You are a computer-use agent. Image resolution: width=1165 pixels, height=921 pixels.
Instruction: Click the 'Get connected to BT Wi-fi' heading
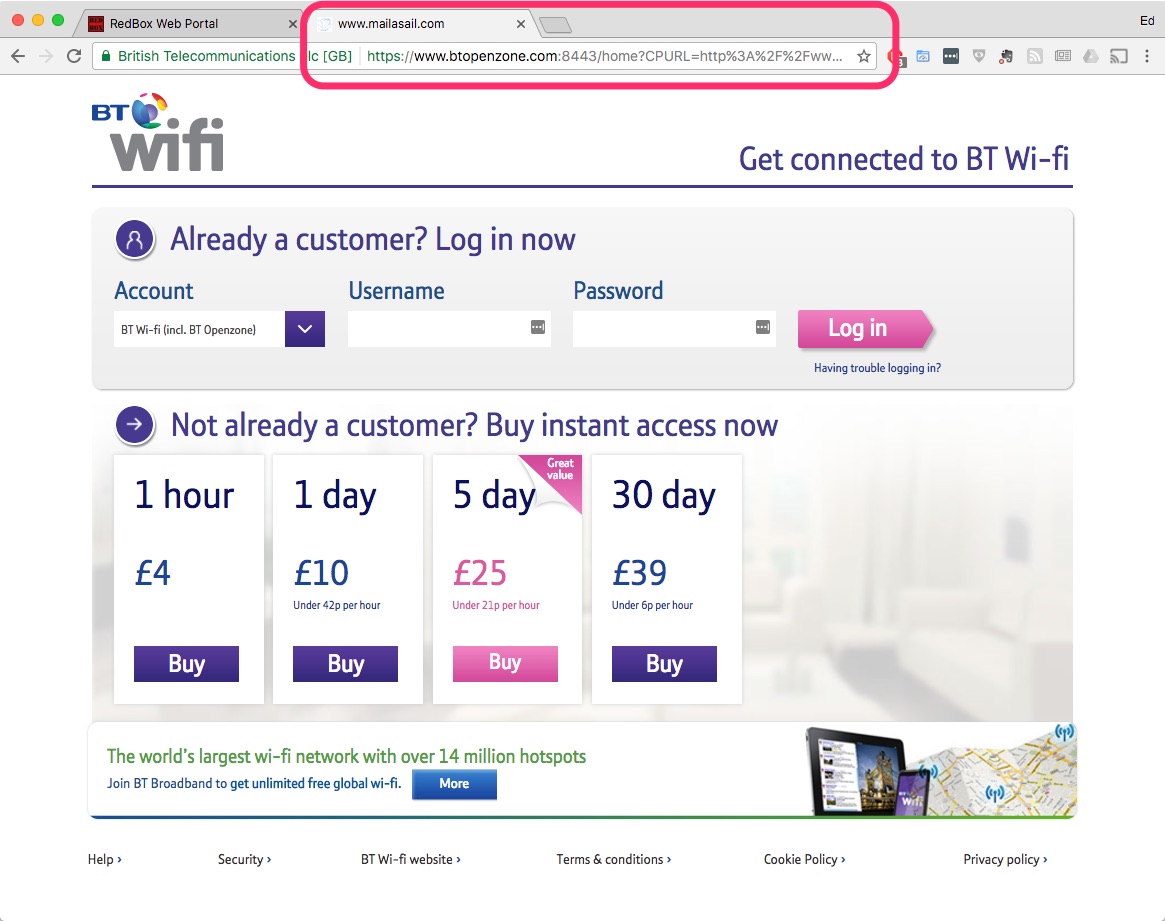point(903,159)
